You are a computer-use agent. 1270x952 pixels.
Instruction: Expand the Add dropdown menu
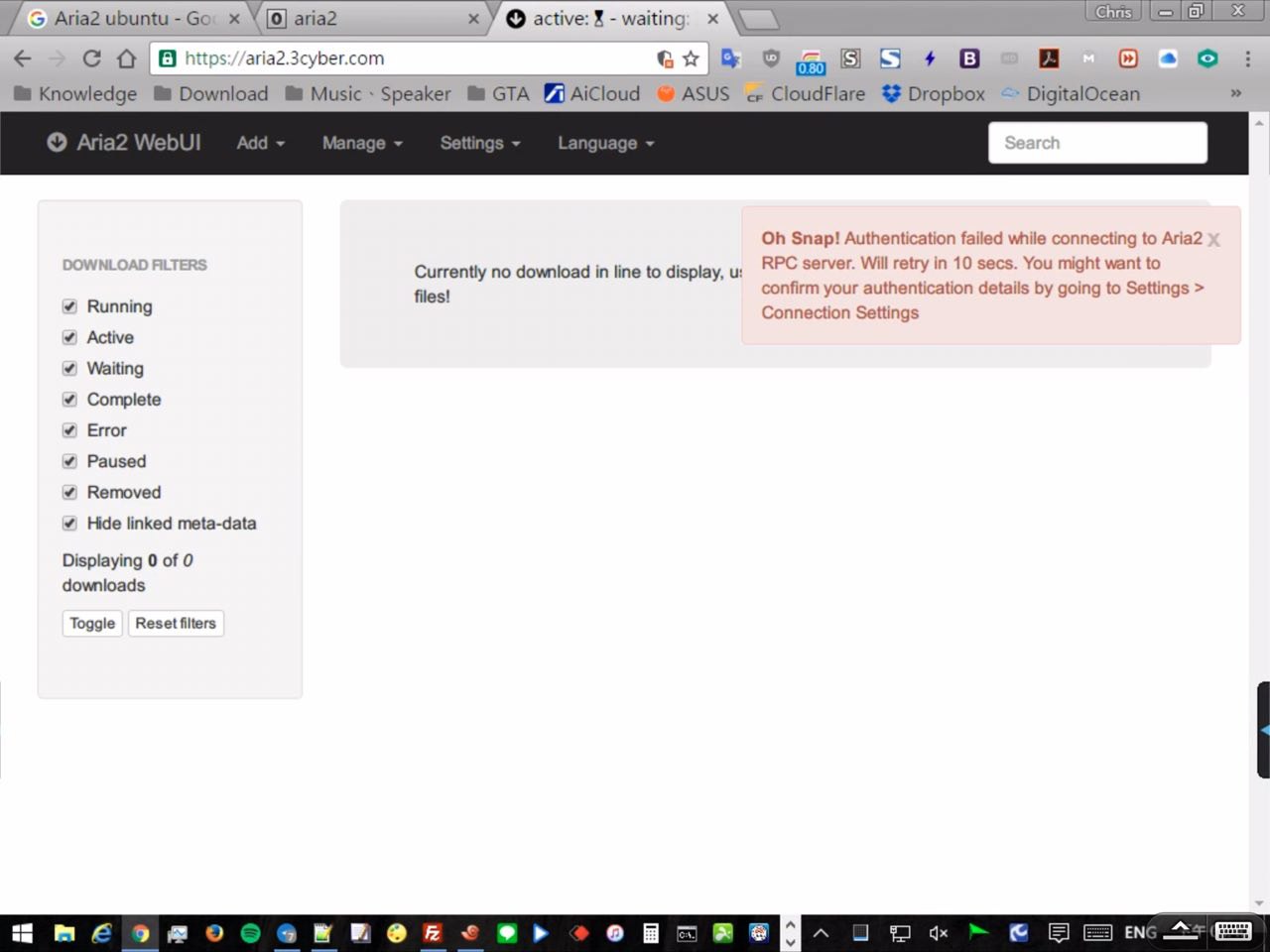tap(260, 143)
